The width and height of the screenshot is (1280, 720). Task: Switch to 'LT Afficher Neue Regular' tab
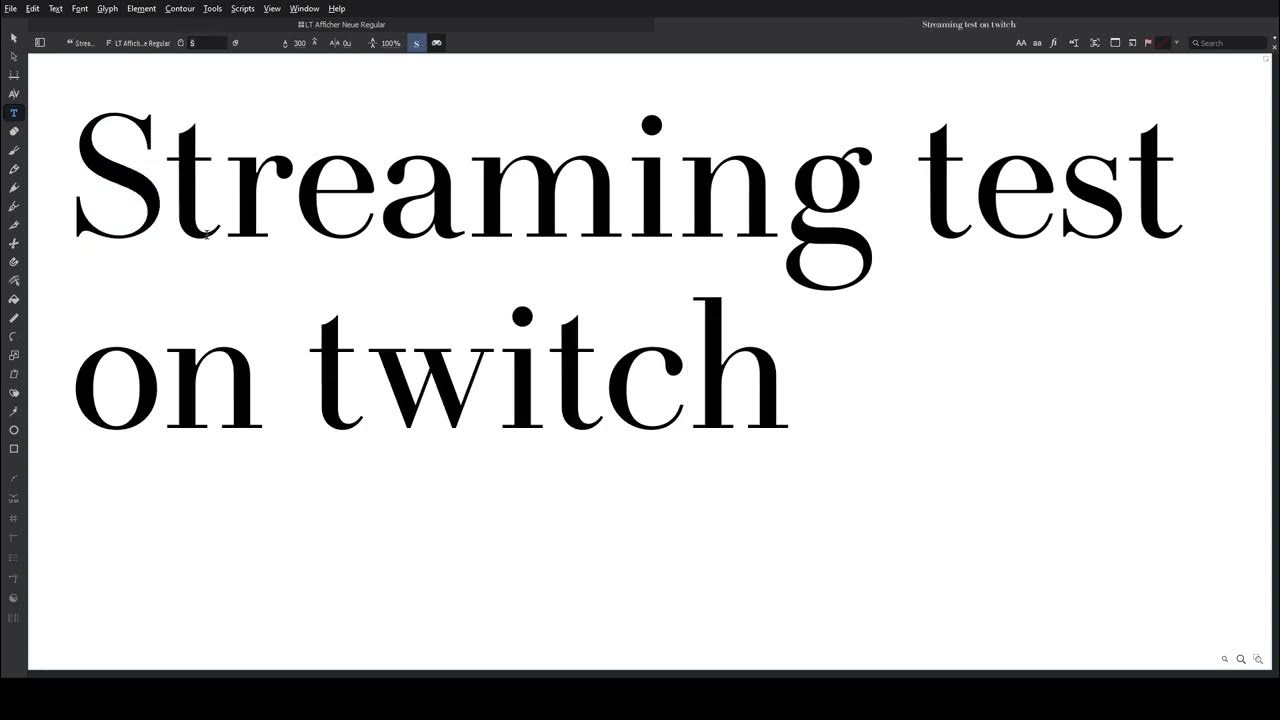click(x=341, y=24)
